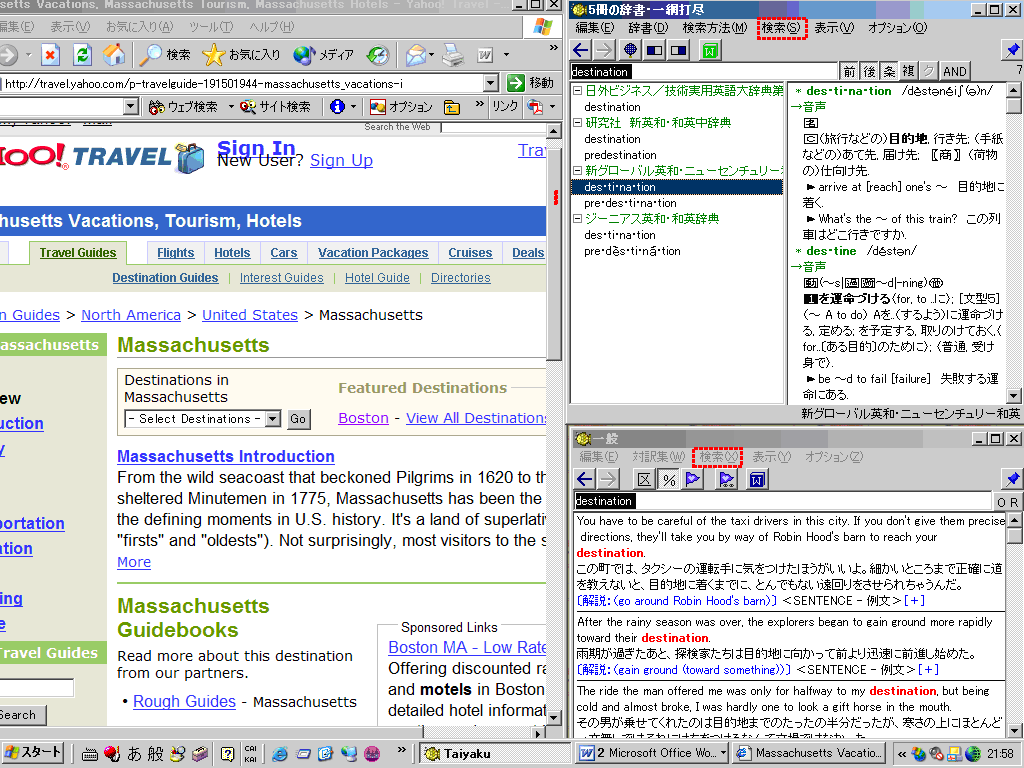This screenshot has width=1024, height=768.
Task: Switch to the Flights tab on Yahoo Travel
Action: [175, 253]
